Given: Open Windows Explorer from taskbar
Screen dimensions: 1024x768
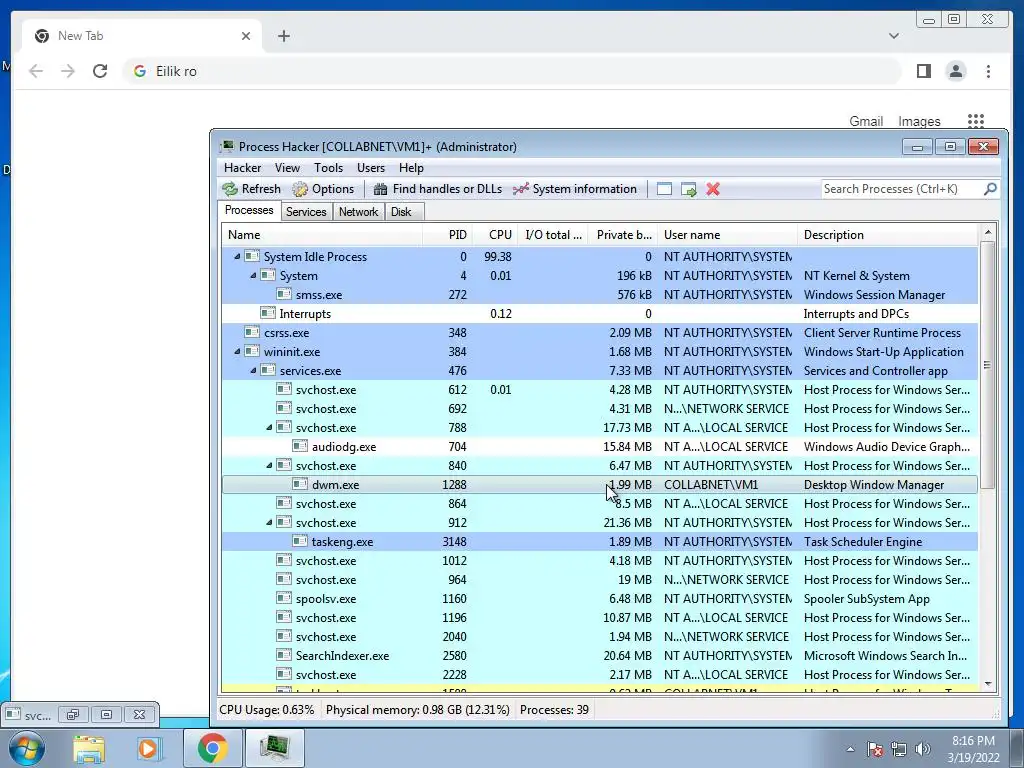Looking at the screenshot, I should [89, 749].
